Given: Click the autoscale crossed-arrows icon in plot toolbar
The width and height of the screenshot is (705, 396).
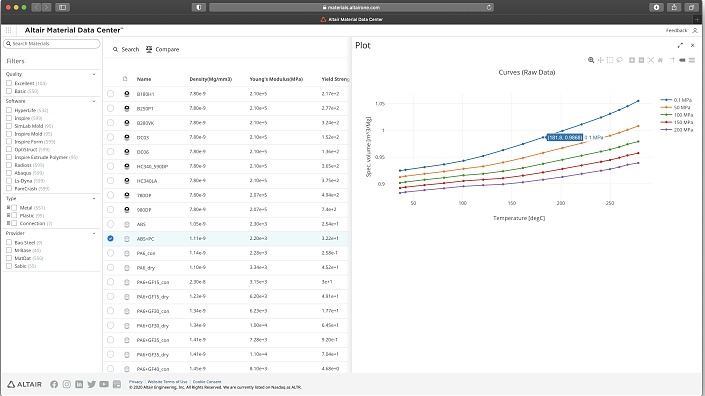Looking at the screenshot, I should (651, 60).
